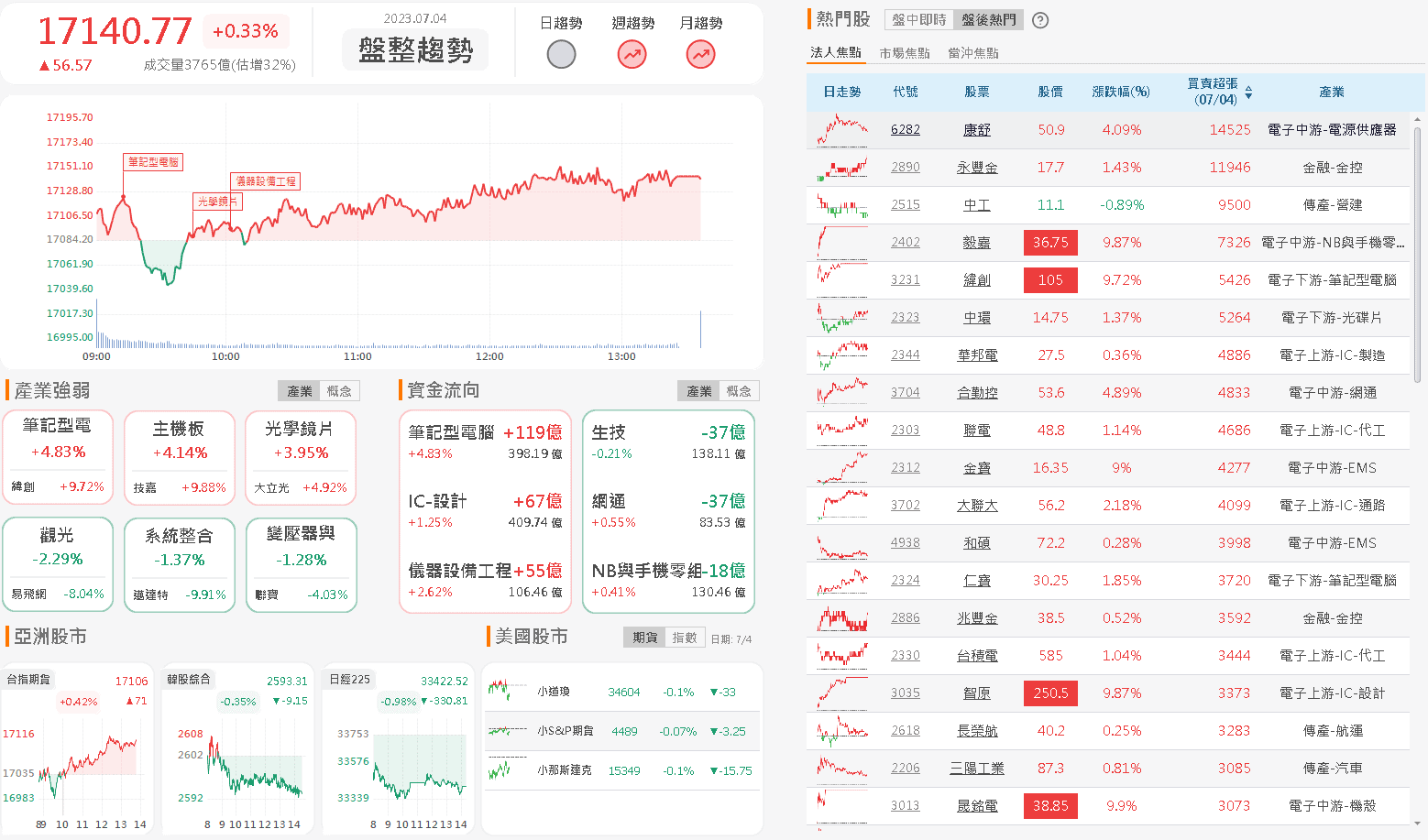Click the Dow futures mini chart icon
The width and height of the screenshot is (1428, 840).
click(507, 692)
